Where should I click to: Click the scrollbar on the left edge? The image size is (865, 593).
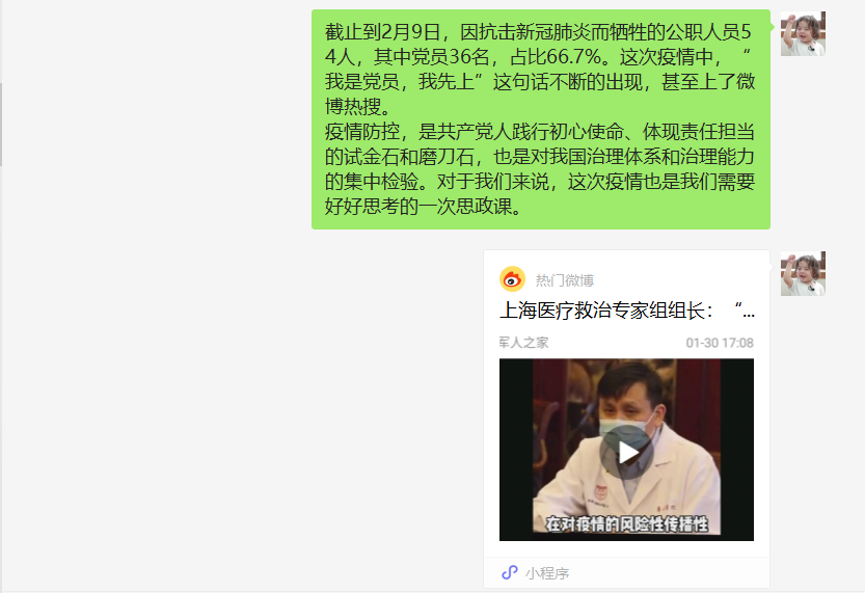[x=1, y=124]
